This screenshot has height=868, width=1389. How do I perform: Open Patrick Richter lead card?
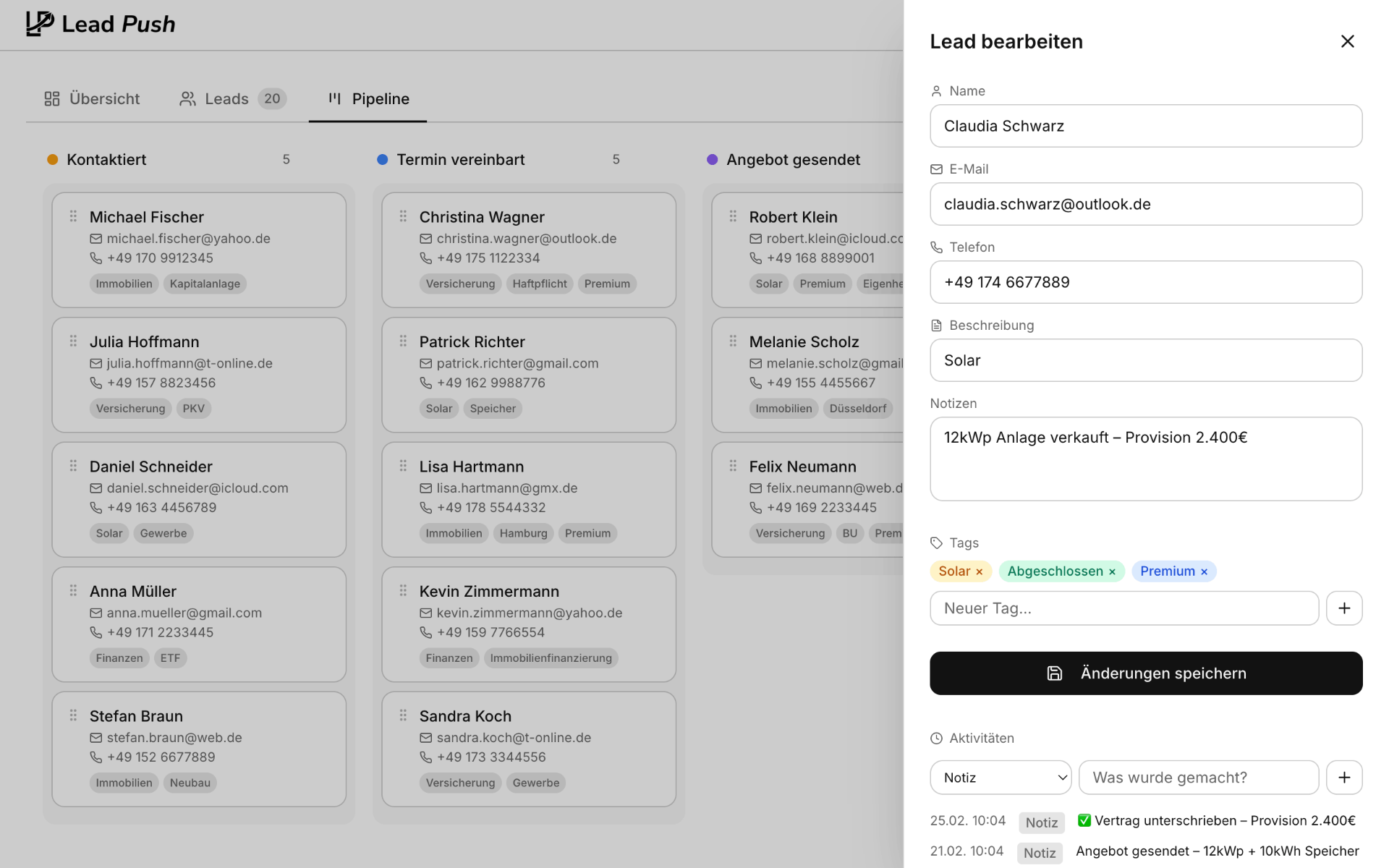[x=529, y=375]
